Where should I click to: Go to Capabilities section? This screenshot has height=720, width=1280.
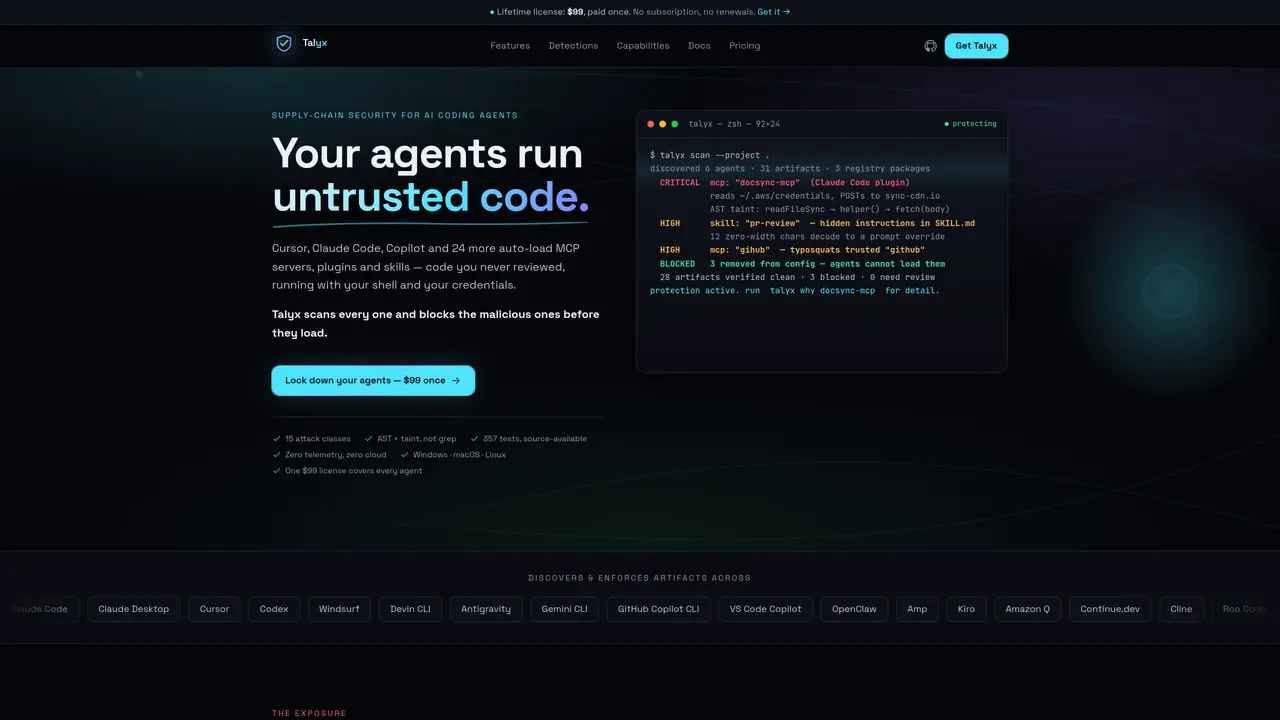(643, 46)
